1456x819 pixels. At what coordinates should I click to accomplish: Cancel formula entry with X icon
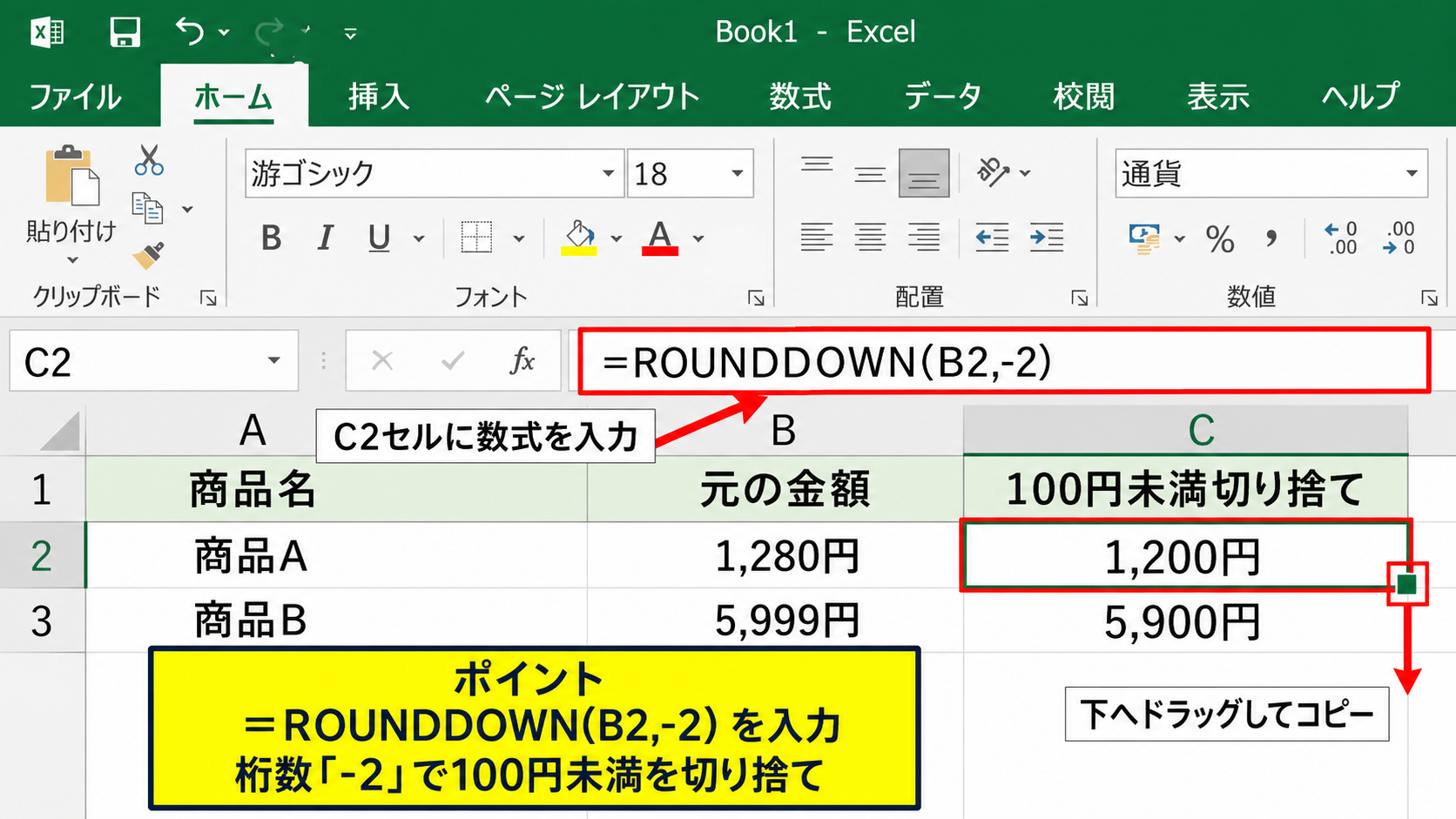pyautogui.click(x=381, y=360)
